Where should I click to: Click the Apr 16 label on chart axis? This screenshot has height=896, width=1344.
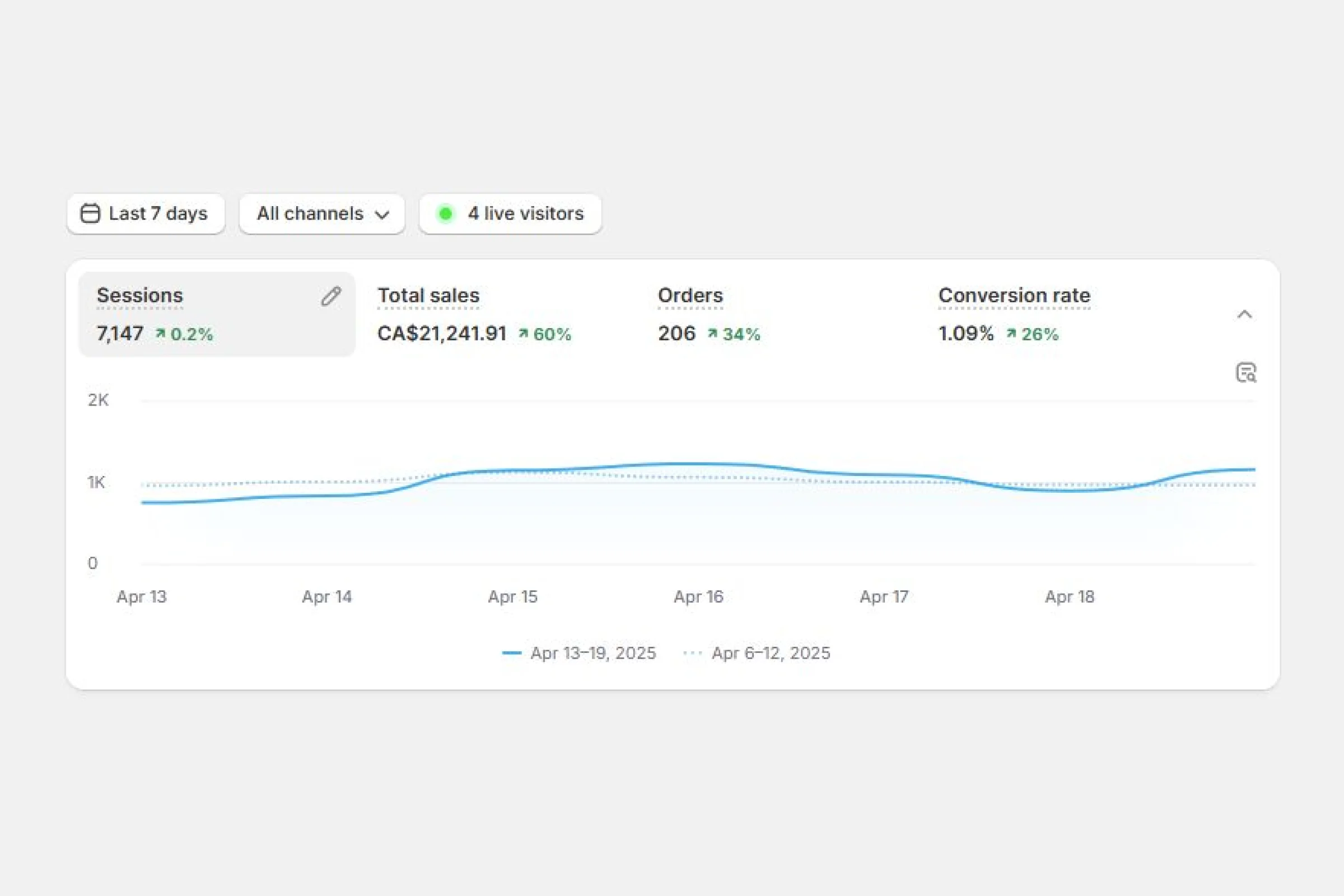[x=698, y=596]
